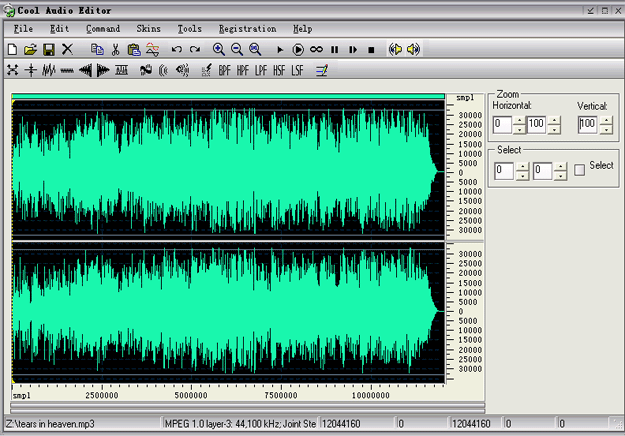Enable the Select checkbox
This screenshot has width=625, height=436.
click(x=579, y=170)
